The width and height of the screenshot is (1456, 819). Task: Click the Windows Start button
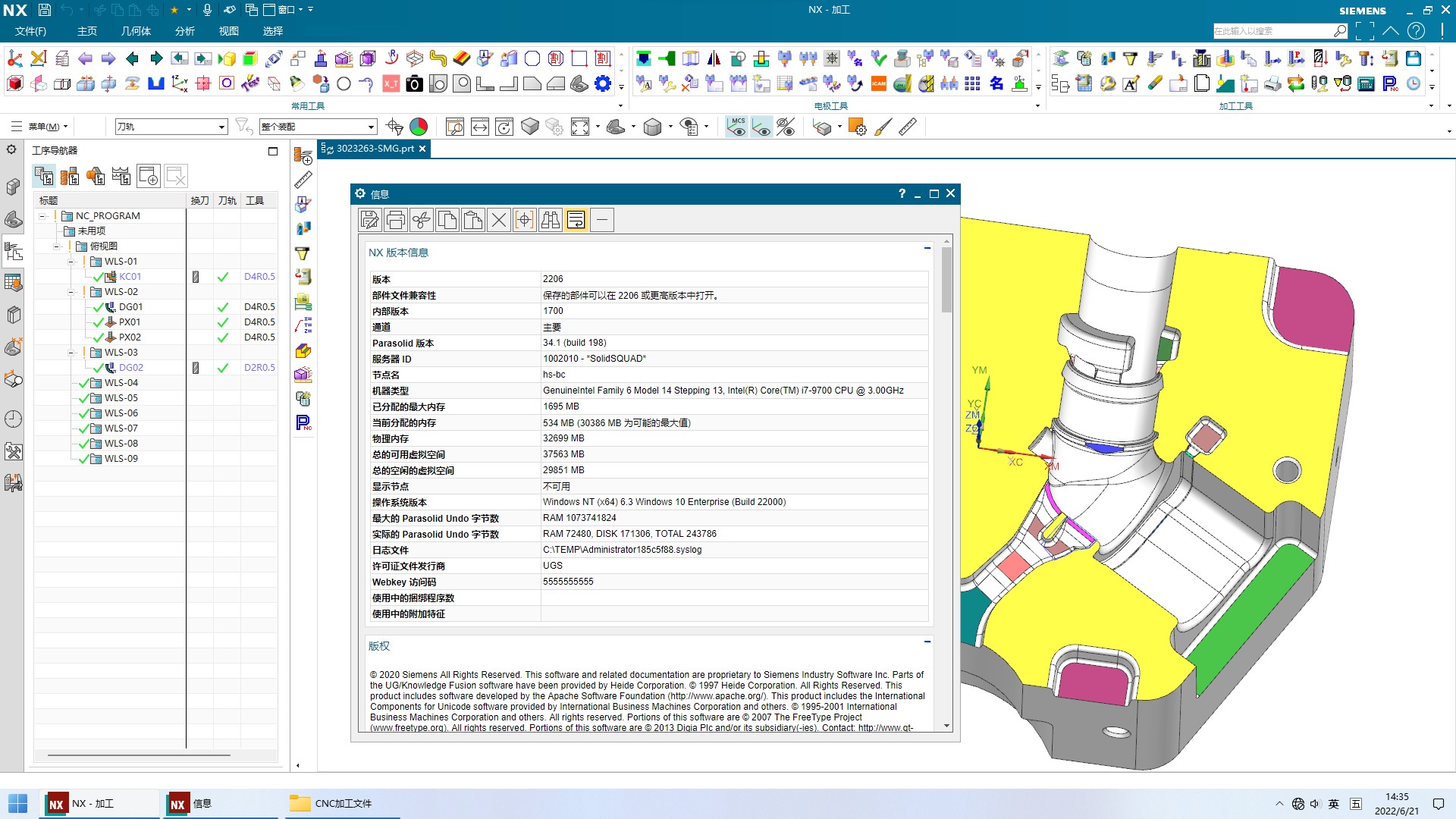pos(17,804)
